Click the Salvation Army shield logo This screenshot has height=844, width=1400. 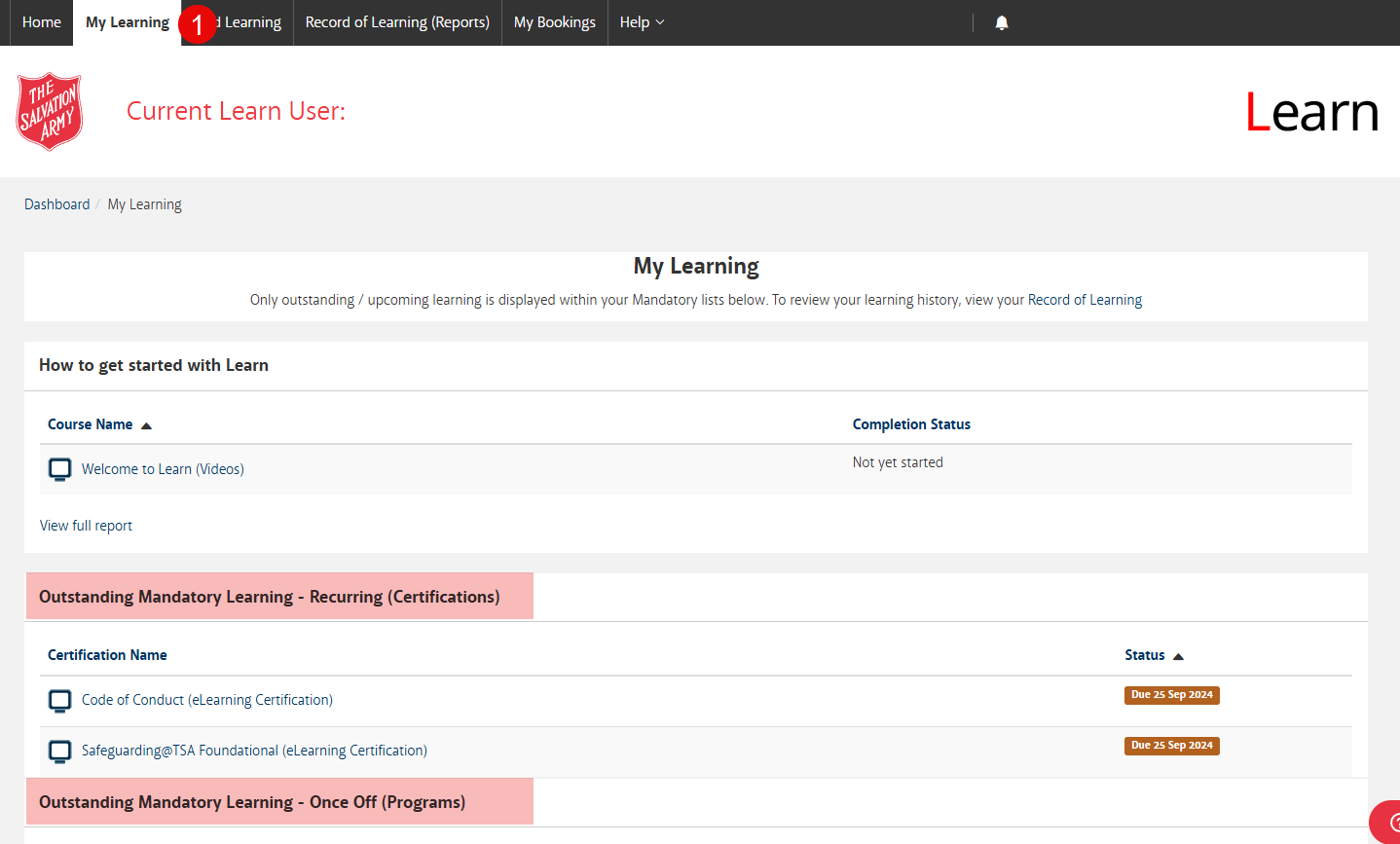tap(49, 111)
